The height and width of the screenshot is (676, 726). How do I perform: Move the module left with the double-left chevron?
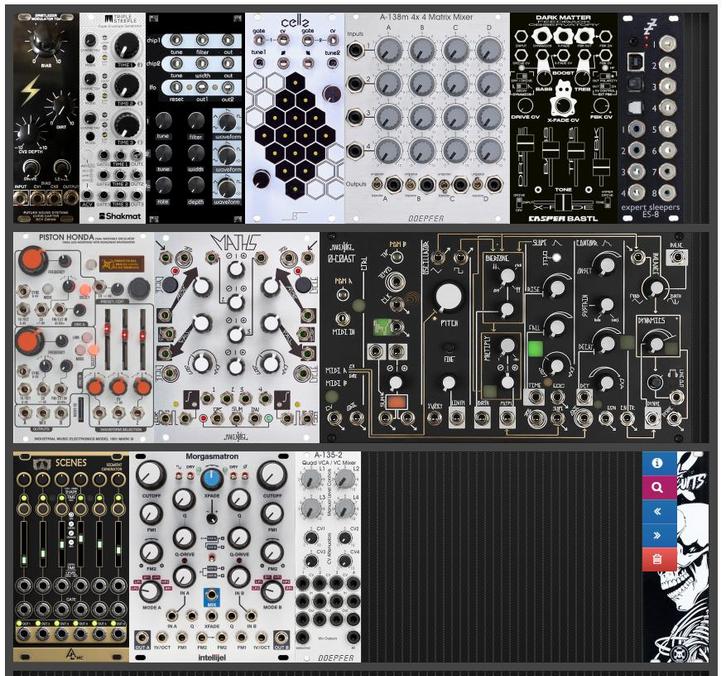pyautogui.click(x=659, y=512)
